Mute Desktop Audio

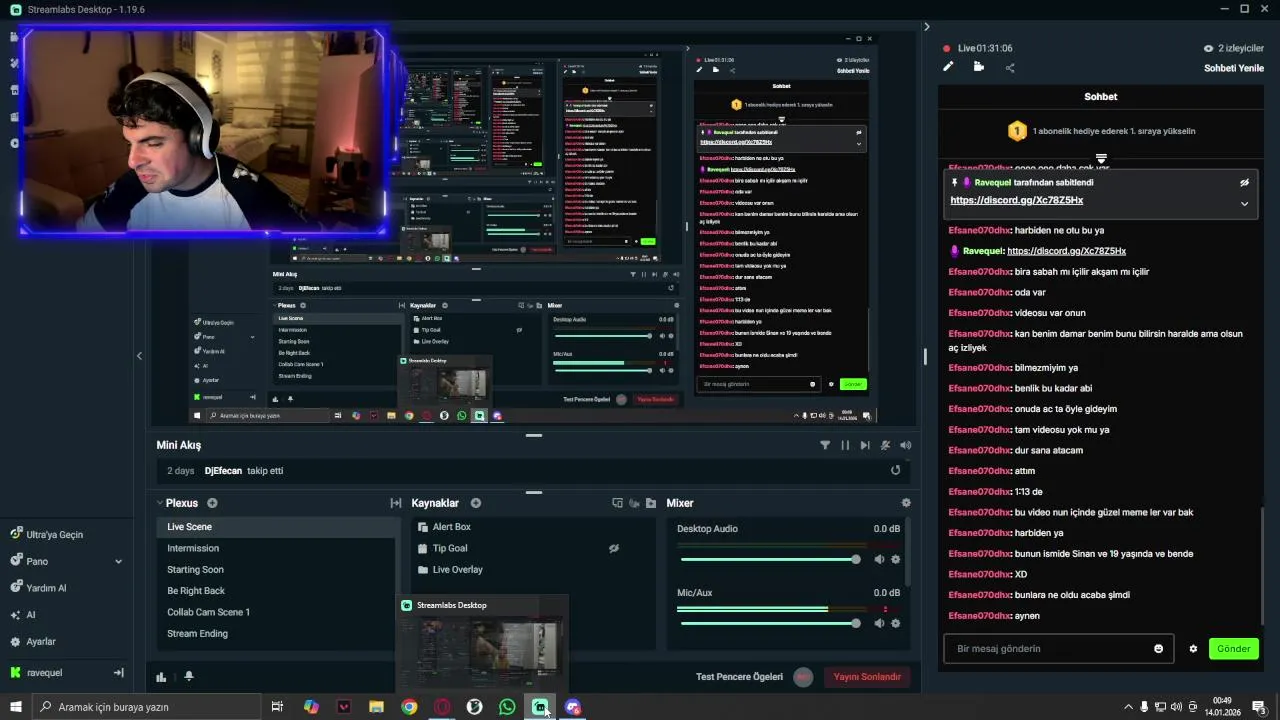point(879,560)
